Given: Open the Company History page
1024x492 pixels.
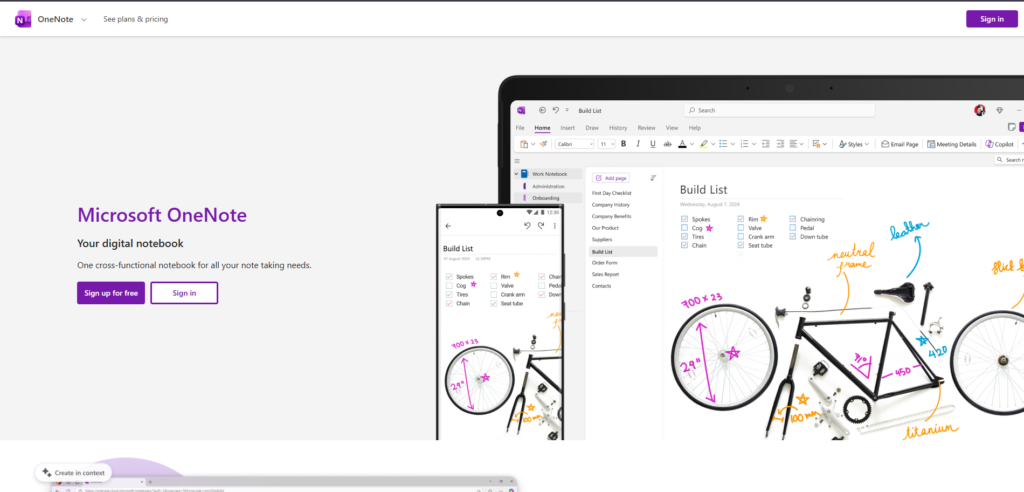Looking at the screenshot, I should click(611, 205).
